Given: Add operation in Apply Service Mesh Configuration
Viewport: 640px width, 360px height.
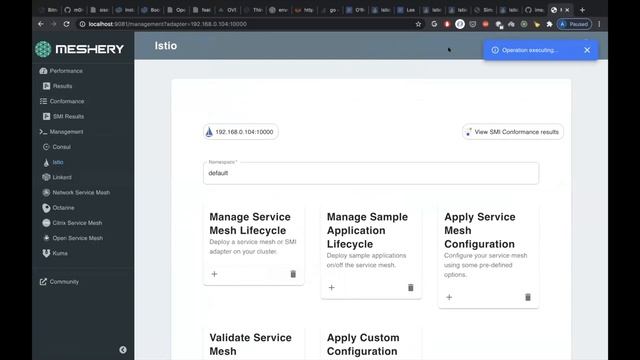Looking at the screenshot, I should click(449, 297).
